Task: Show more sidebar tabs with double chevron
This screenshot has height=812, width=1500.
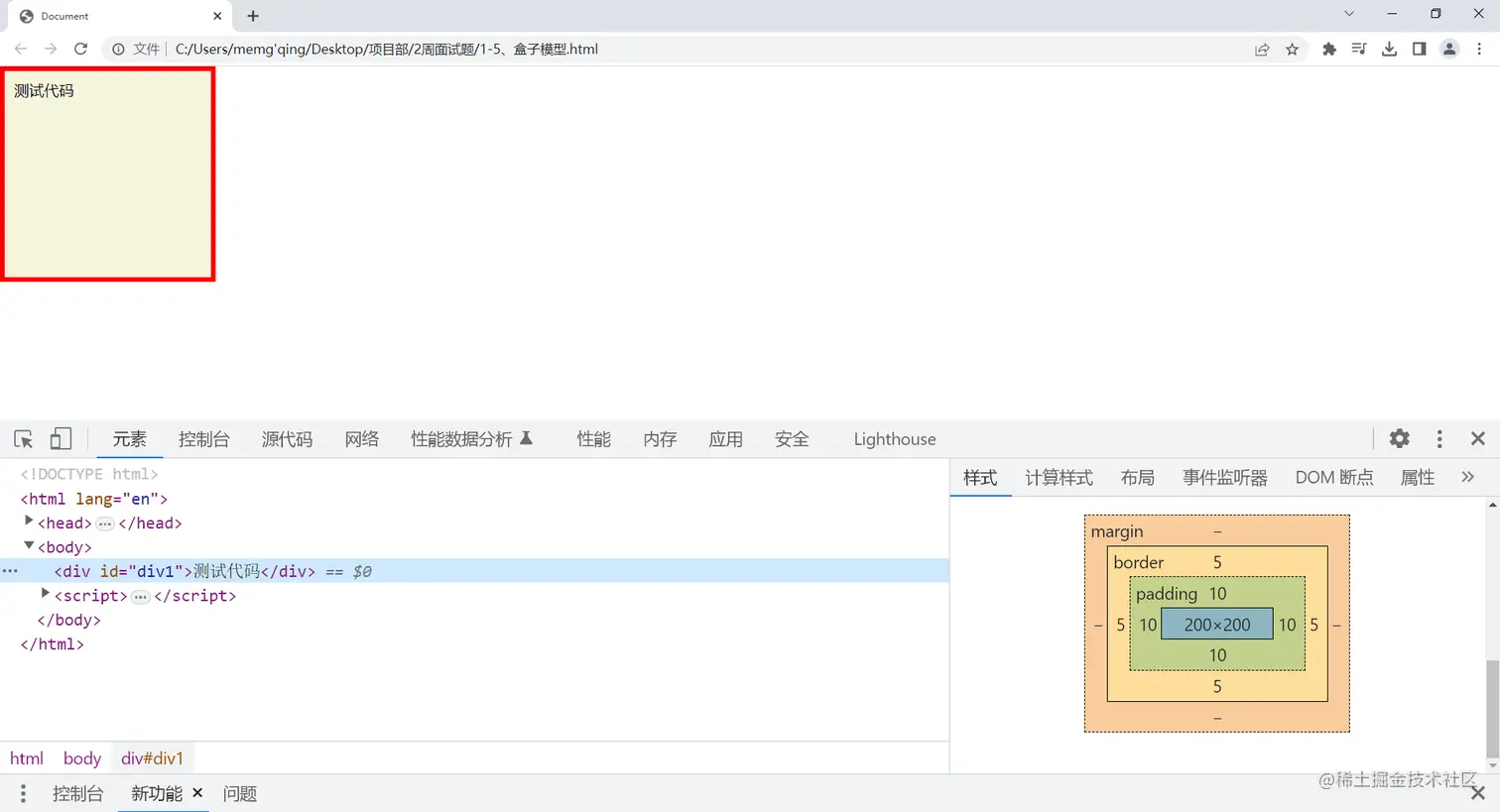Action: tap(1468, 477)
